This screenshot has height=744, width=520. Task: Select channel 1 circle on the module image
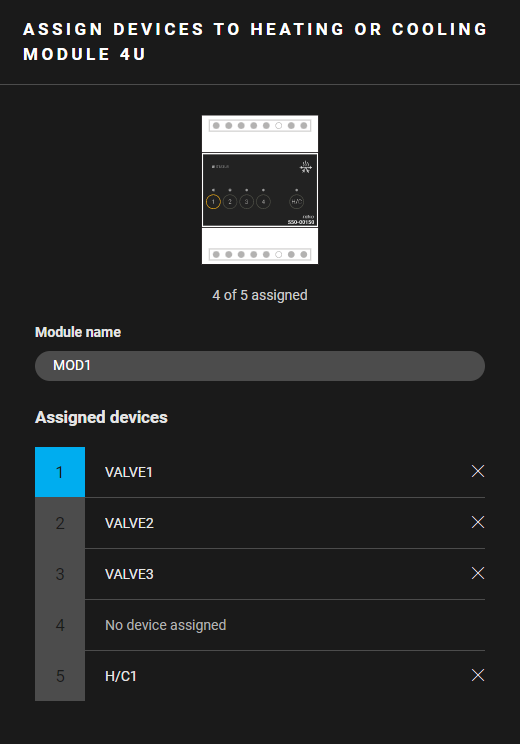(x=213, y=202)
